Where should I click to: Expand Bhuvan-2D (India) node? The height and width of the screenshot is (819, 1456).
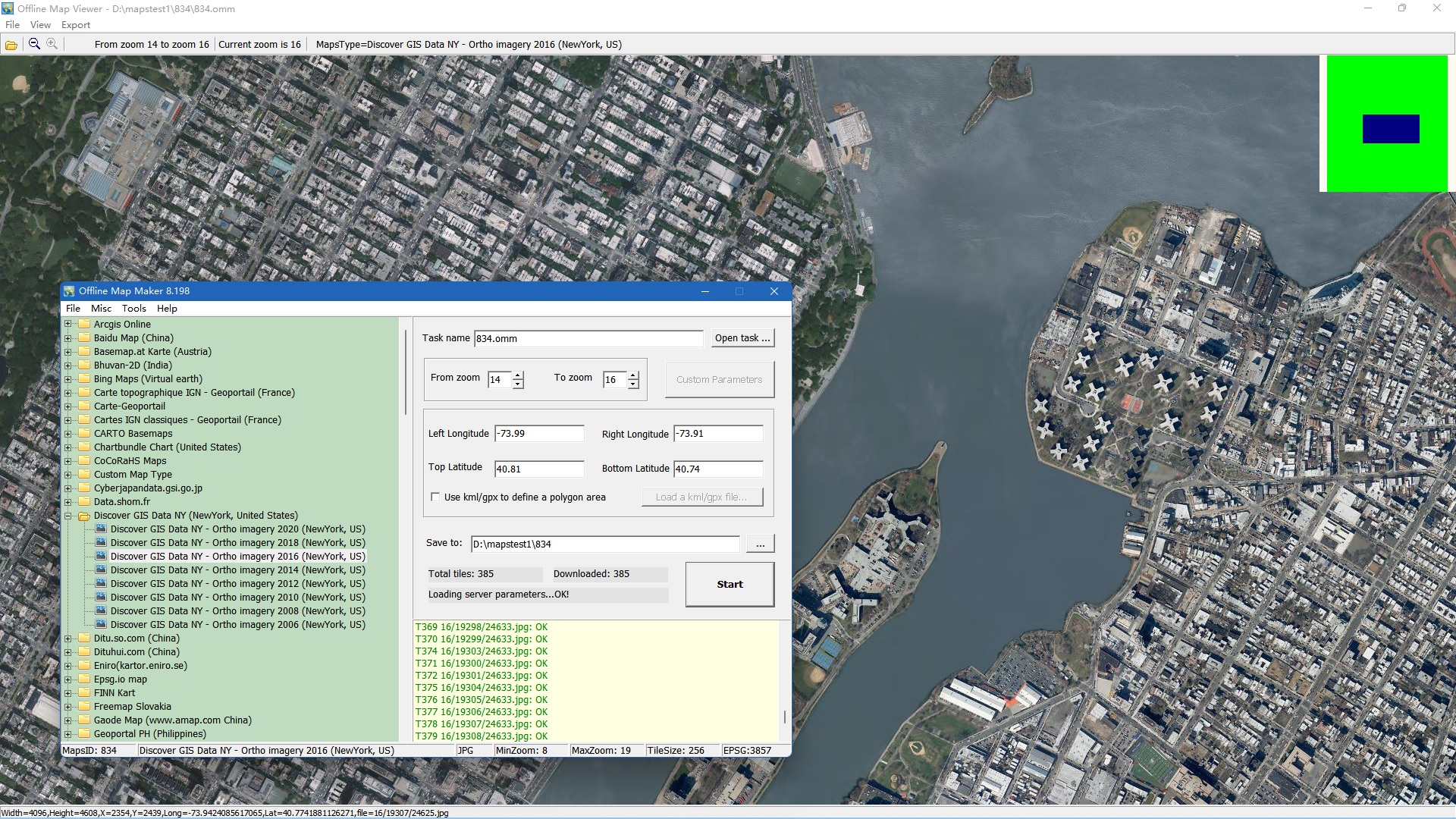click(x=67, y=366)
